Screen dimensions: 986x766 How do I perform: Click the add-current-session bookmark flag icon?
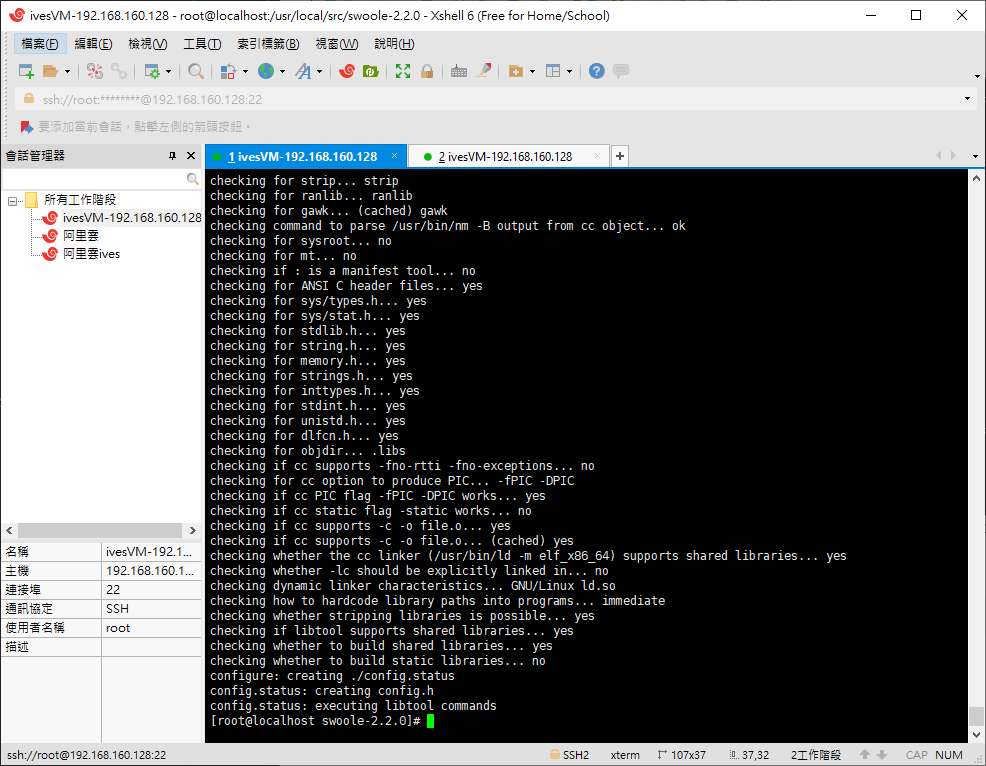pos(26,127)
